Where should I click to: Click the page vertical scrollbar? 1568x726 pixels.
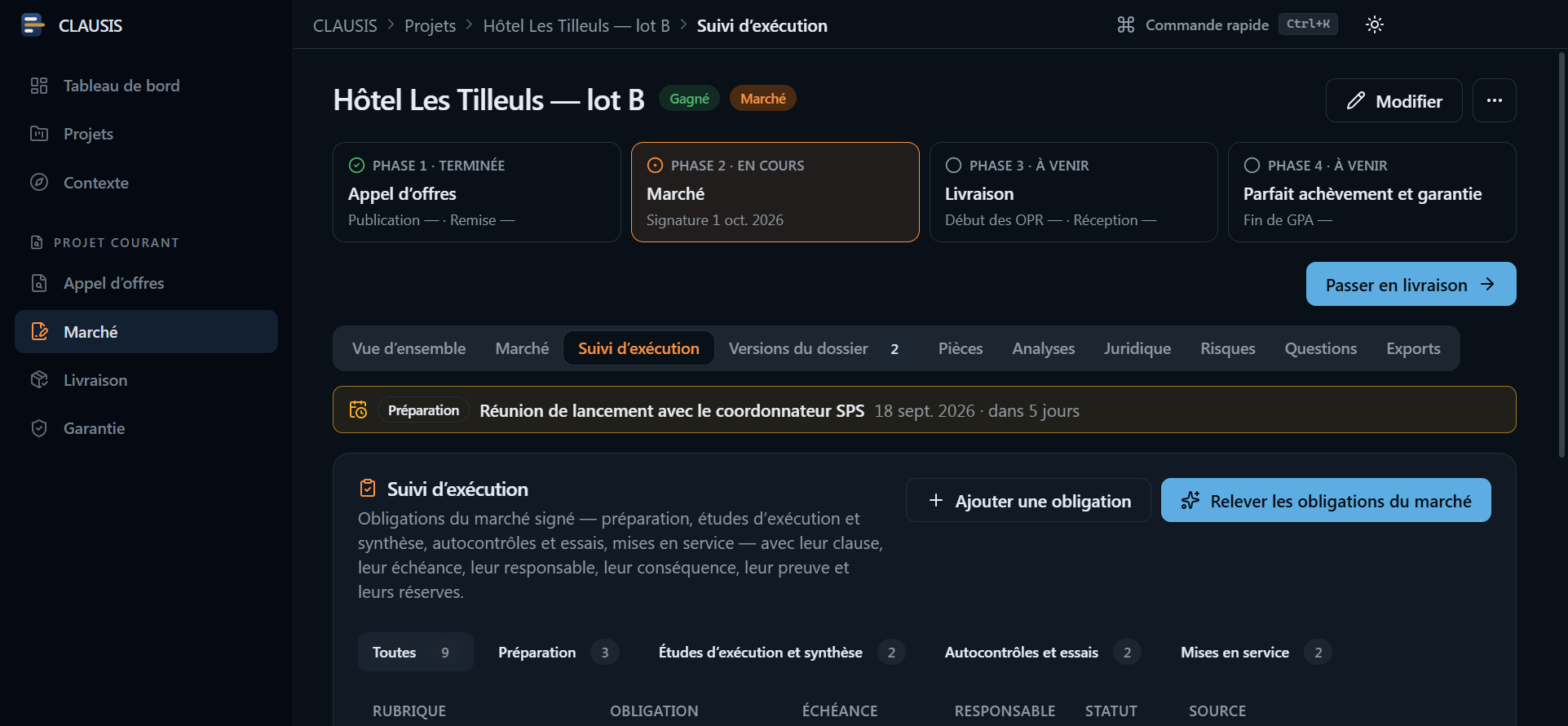1561,253
